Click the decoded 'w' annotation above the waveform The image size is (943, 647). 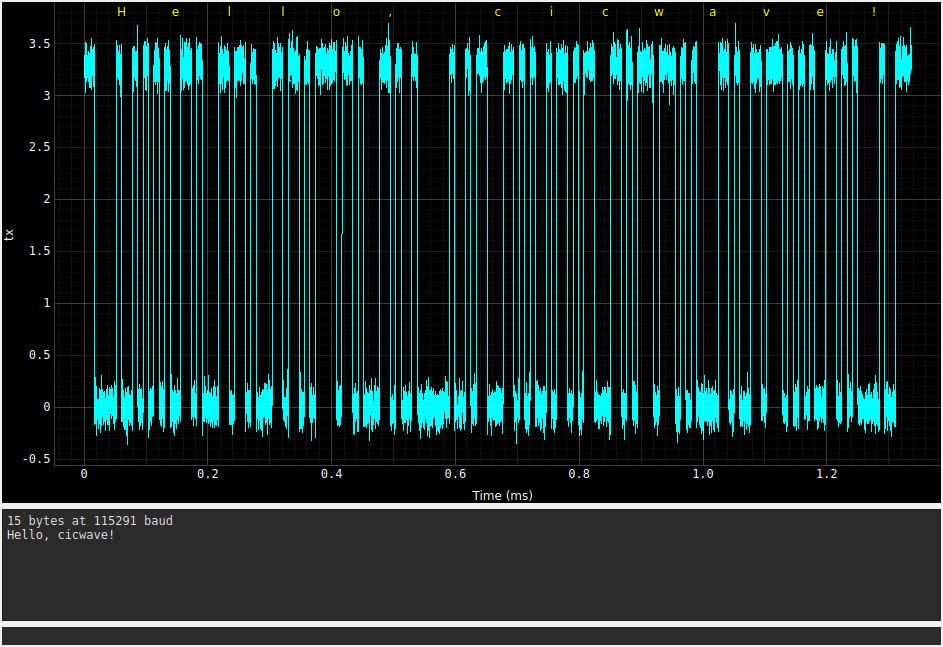pos(659,12)
